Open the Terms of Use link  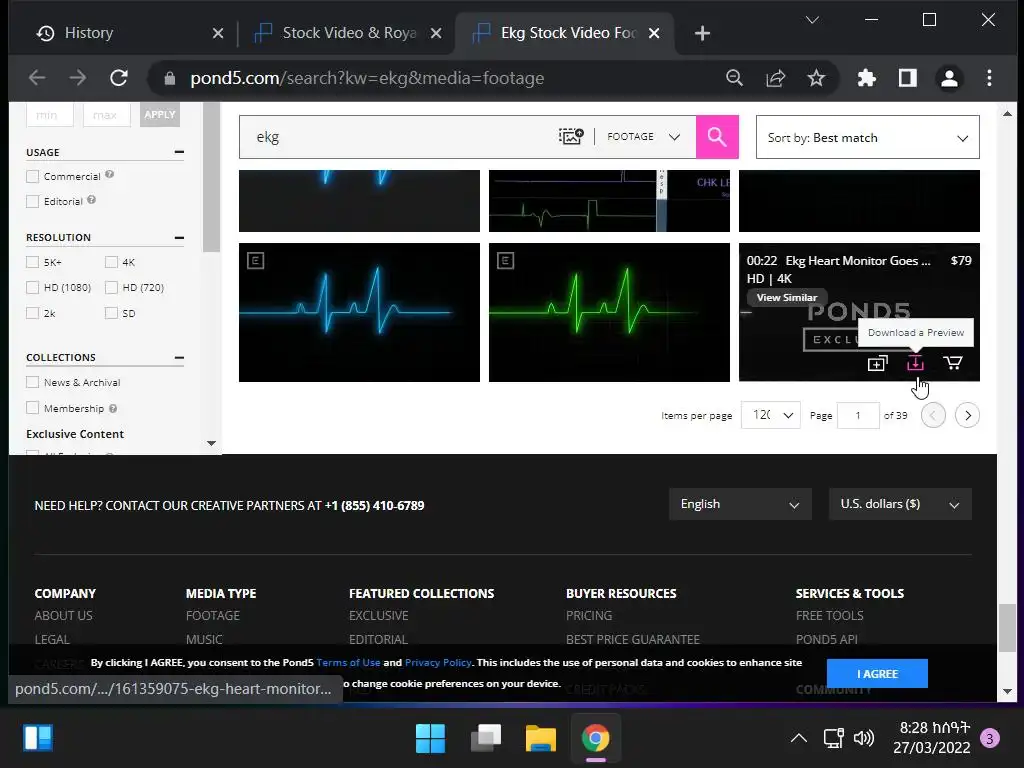[348, 663]
